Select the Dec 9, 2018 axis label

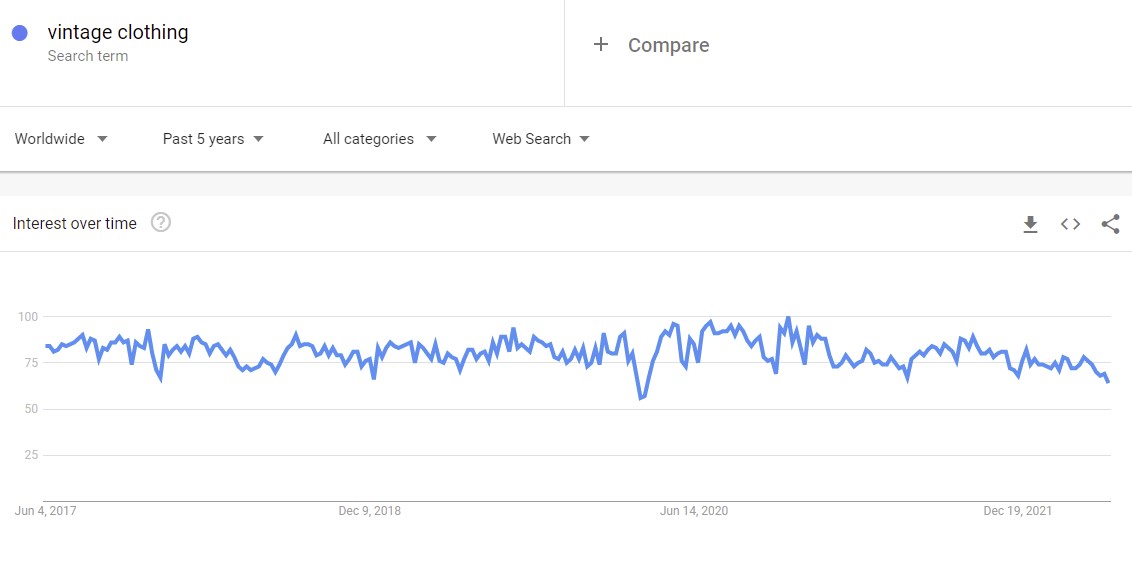(x=370, y=511)
